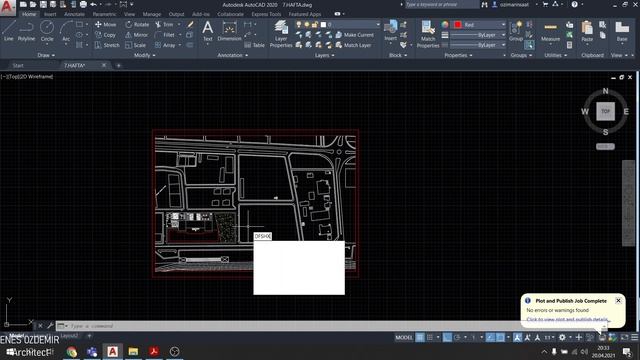This screenshot has width=640, height=360.
Task: Toggle polar tracking in status bar
Action: coord(458,338)
